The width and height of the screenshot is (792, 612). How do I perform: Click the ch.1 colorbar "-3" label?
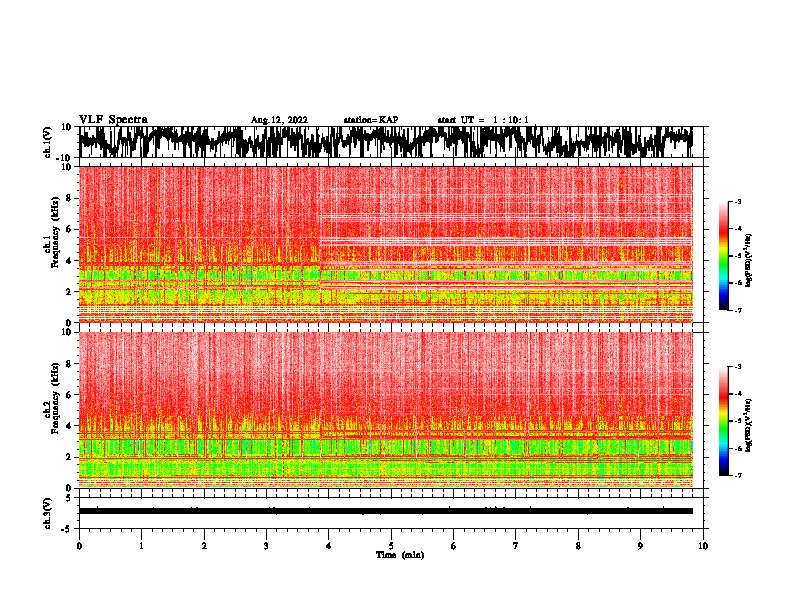click(x=737, y=201)
